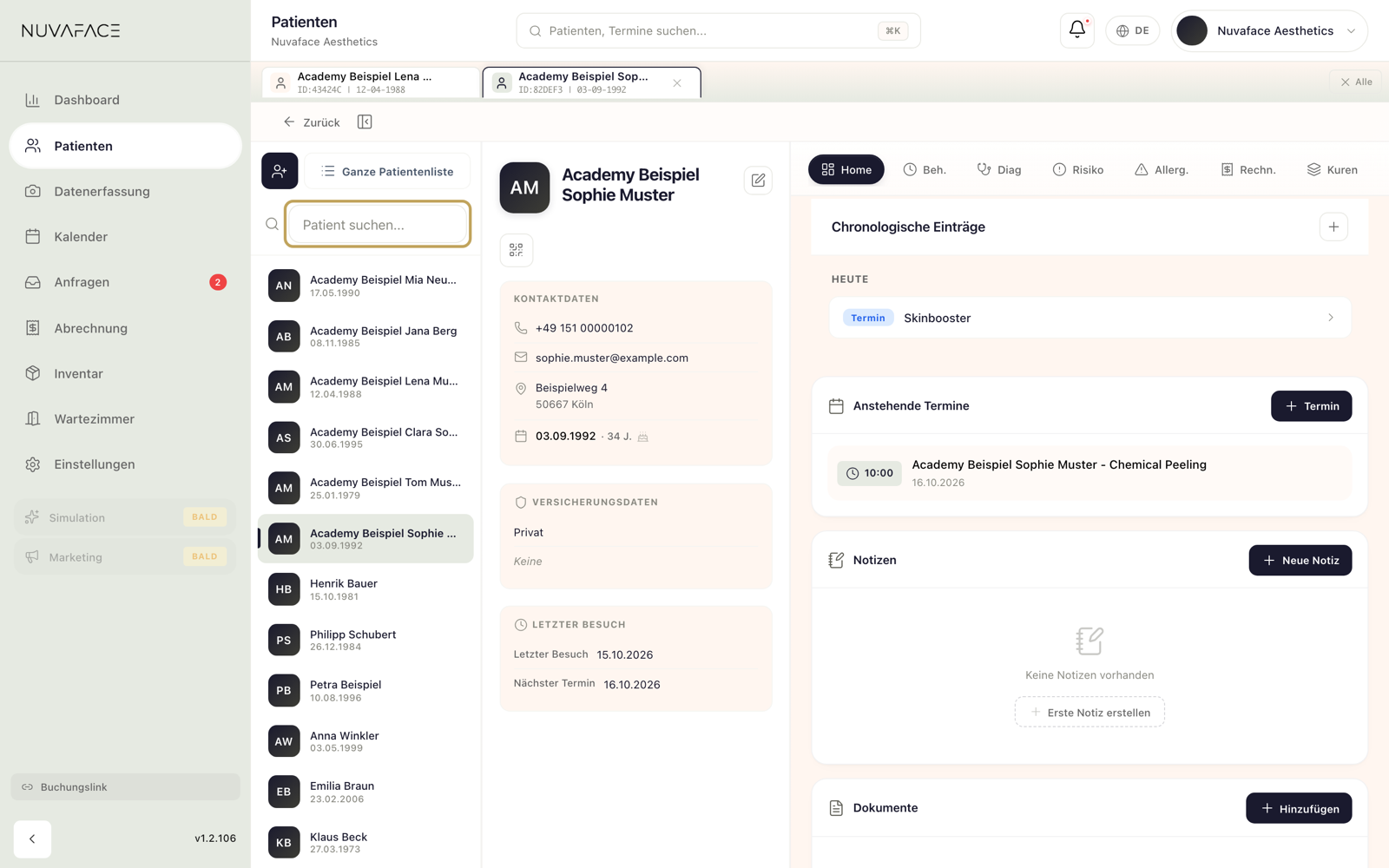Image resolution: width=1389 pixels, height=868 pixels.
Task: Close all tabs with Alle button
Action: tap(1356, 82)
